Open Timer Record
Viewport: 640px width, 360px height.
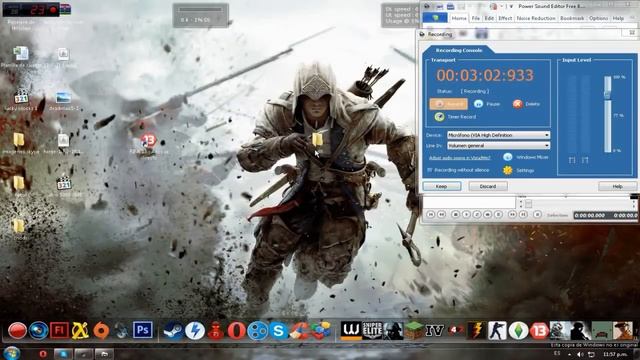(455, 117)
